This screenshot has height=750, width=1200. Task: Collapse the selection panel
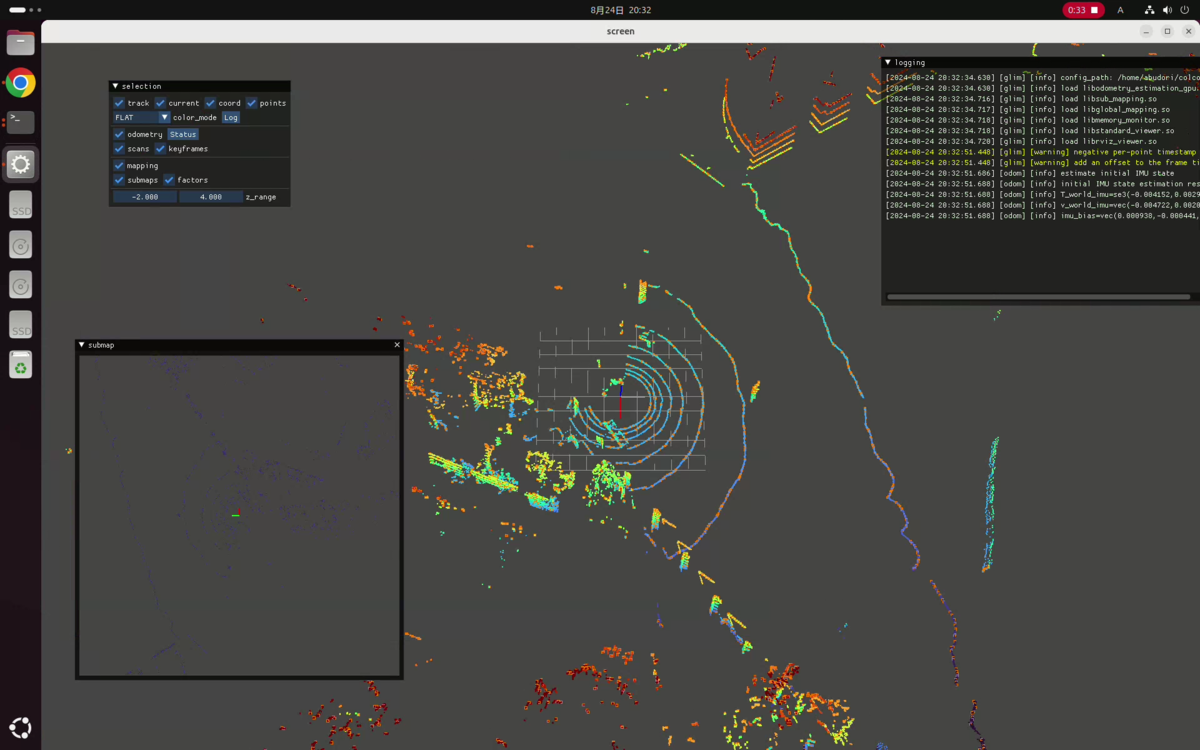[115, 86]
